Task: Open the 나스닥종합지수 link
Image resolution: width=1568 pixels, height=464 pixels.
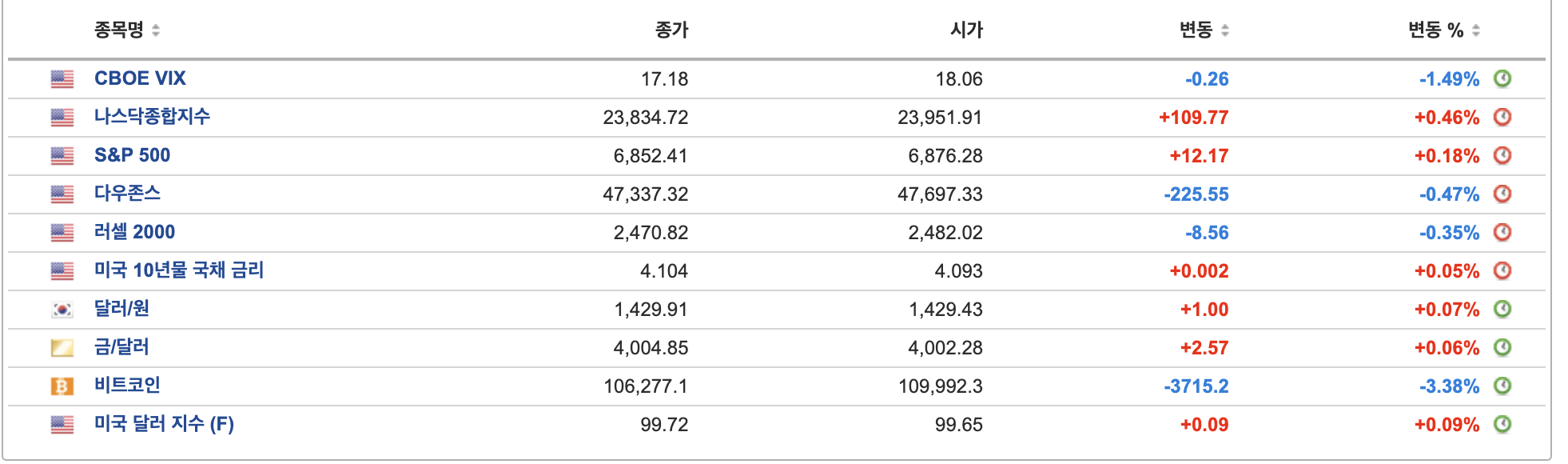Action: point(152,117)
